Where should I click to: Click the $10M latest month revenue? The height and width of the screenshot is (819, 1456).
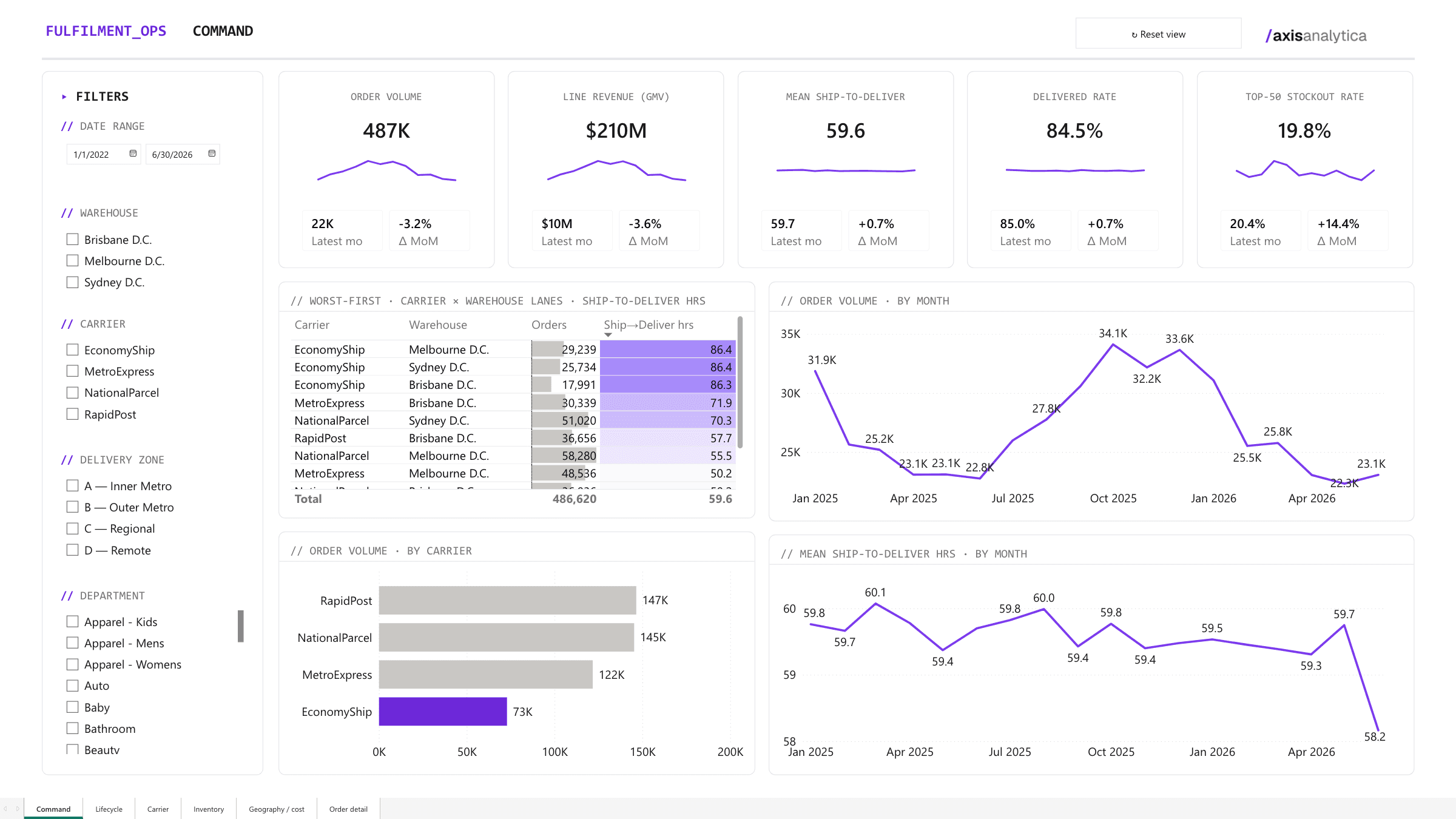pyautogui.click(x=557, y=224)
